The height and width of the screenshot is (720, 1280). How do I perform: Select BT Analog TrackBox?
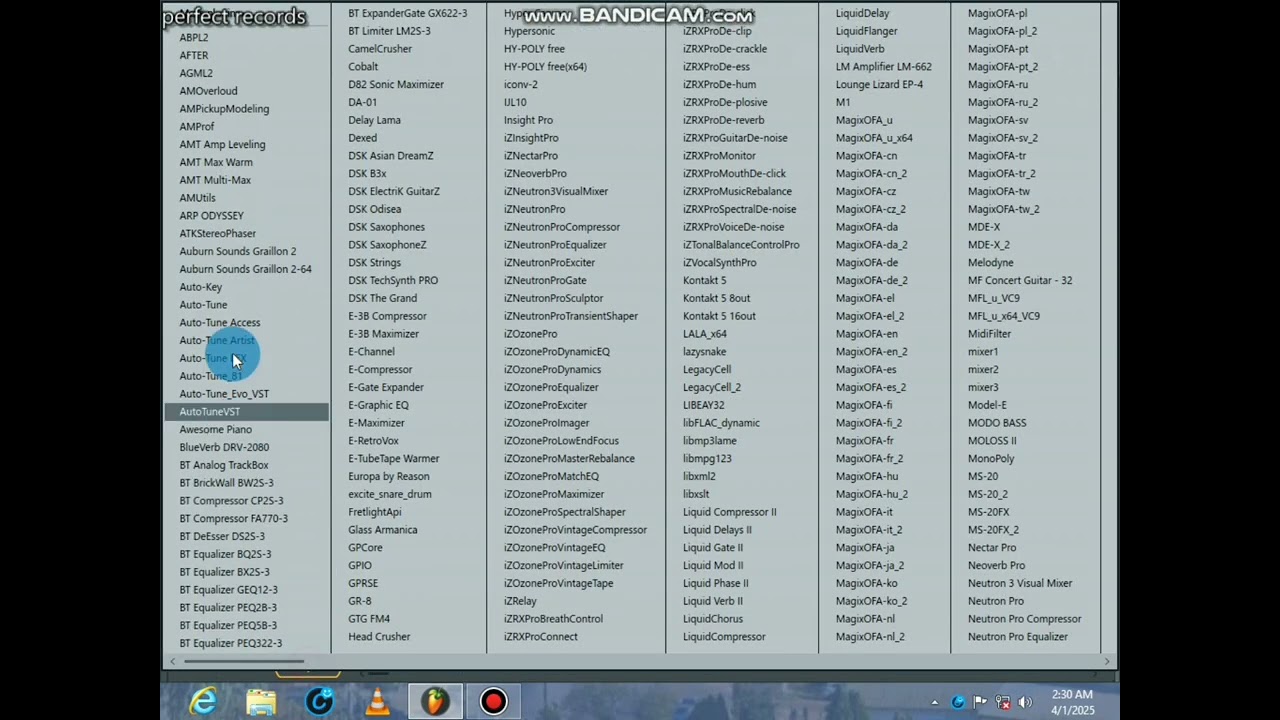(x=224, y=465)
